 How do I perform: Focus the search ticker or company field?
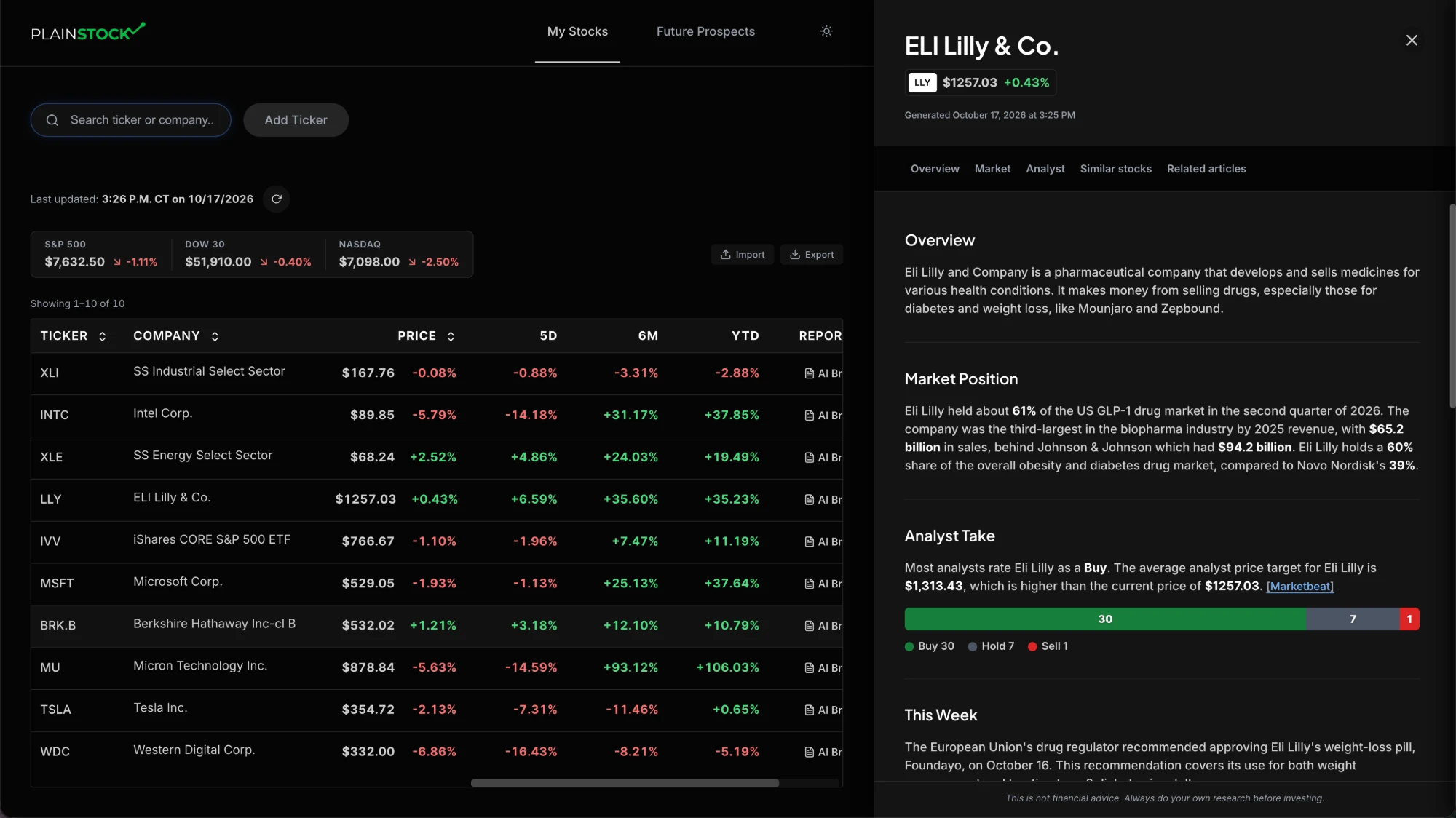pos(131,120)
